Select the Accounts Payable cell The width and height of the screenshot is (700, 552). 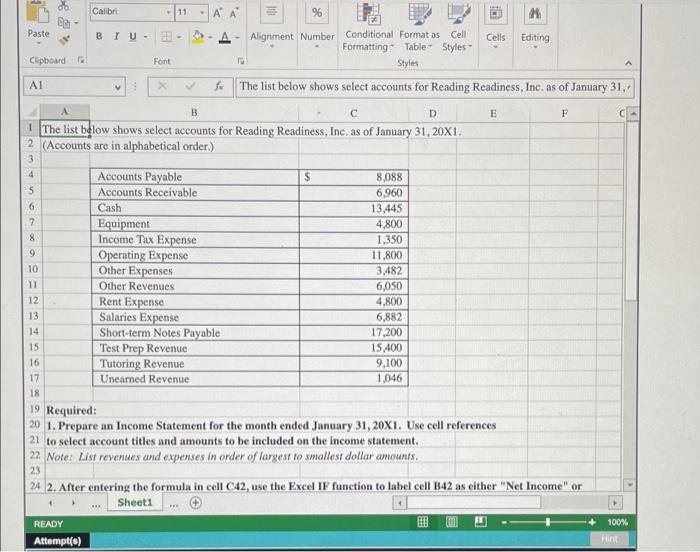point(195,177)
